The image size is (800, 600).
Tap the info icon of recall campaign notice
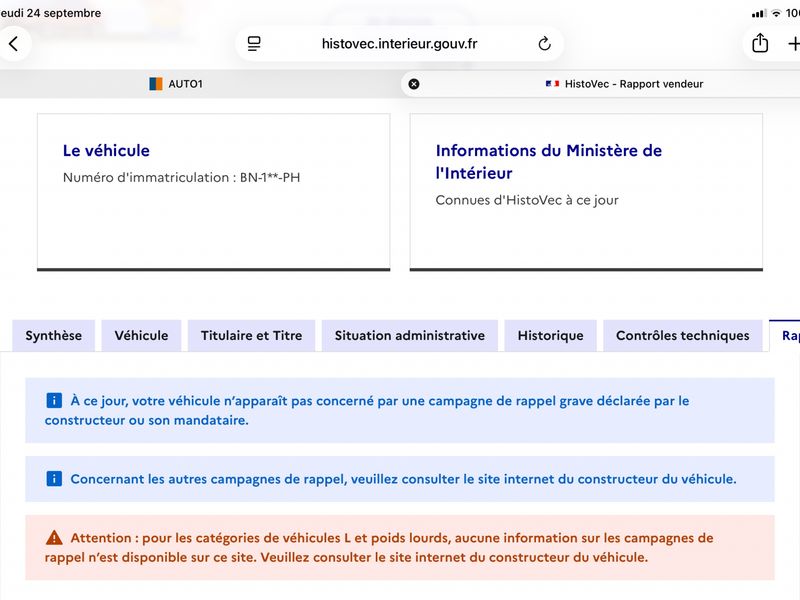(54, 401)
